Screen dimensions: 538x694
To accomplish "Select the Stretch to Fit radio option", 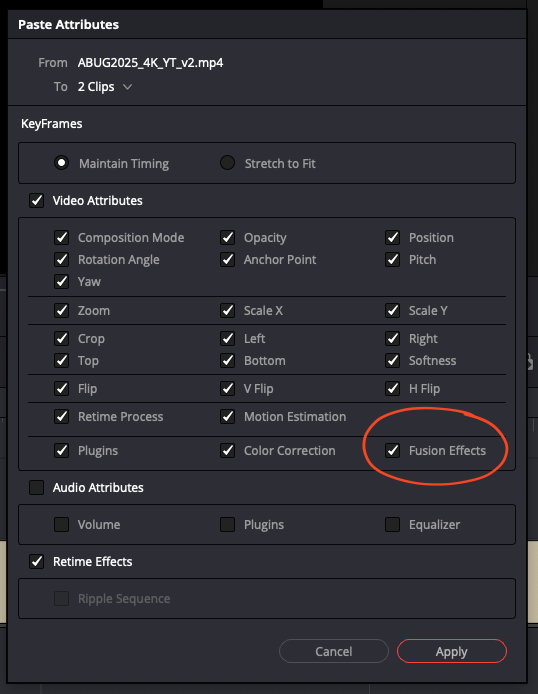I will pos(227,163).
